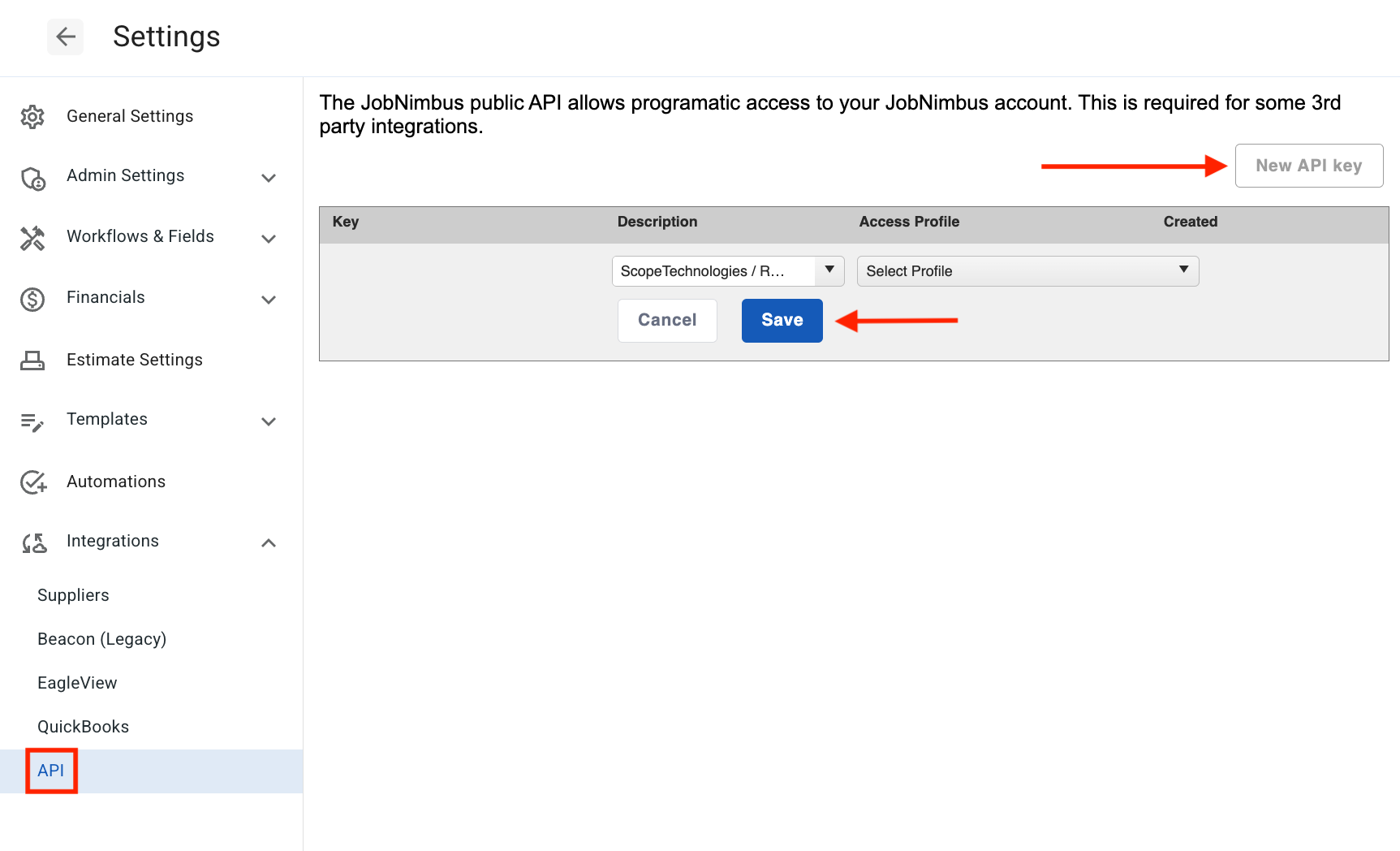Click the Admin Settings shield icon
Viewport: 1400px width, 851px height.
(32, 178)
